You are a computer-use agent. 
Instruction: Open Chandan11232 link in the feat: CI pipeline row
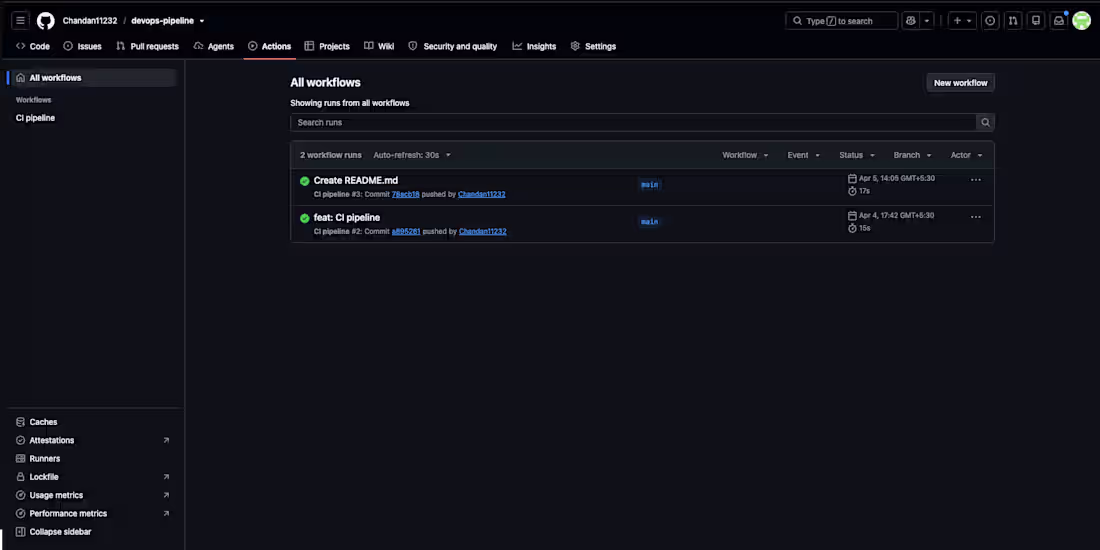pos(483,232)
